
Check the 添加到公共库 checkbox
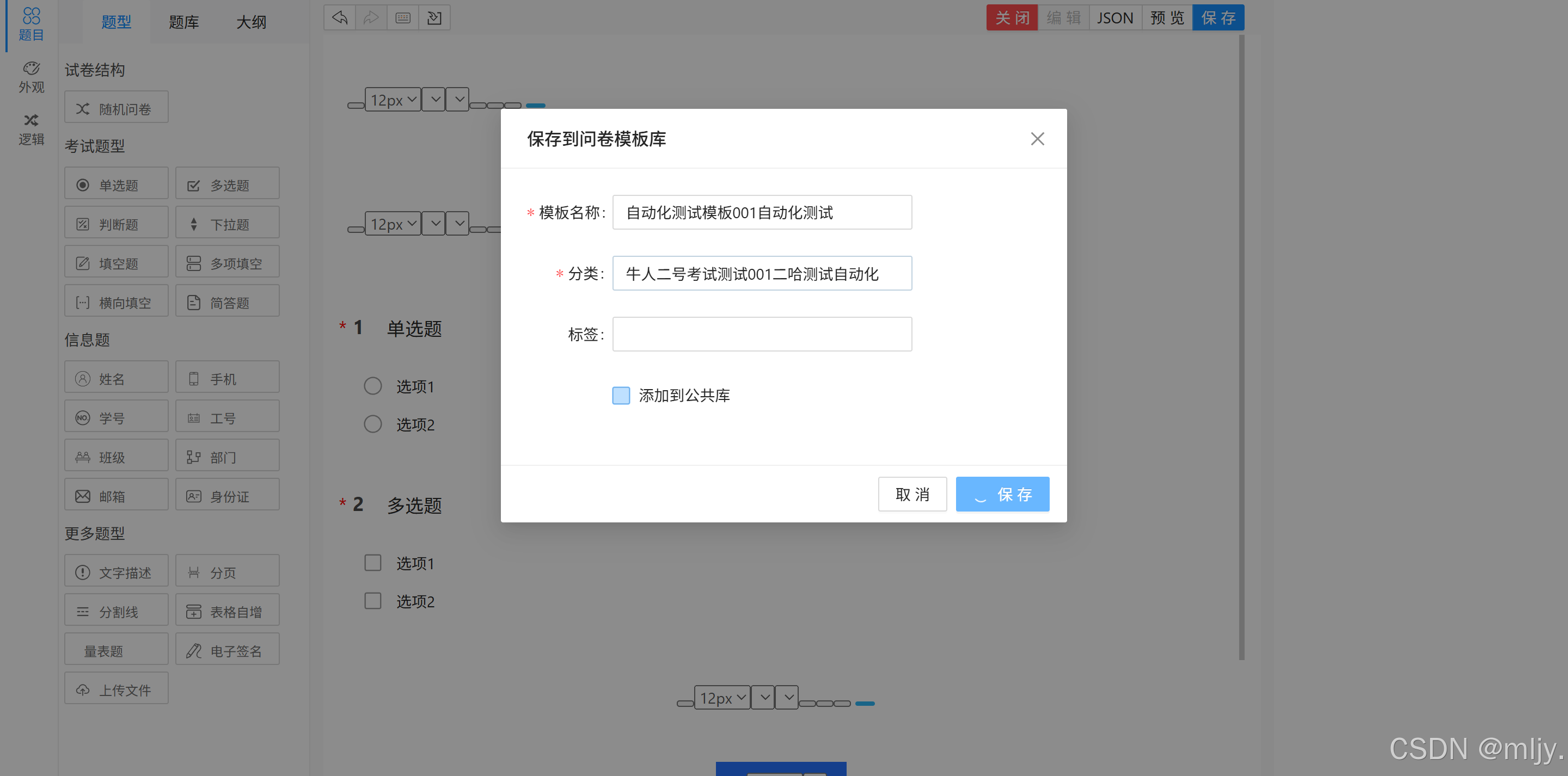620,395
